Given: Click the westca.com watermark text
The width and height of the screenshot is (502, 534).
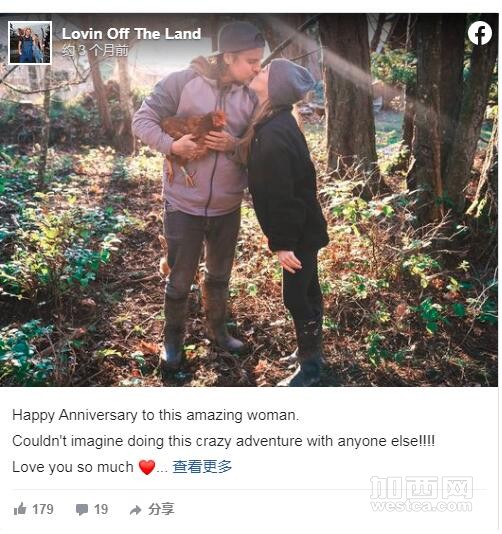Looking at the screenshot, I should click(x=421, y=506).
